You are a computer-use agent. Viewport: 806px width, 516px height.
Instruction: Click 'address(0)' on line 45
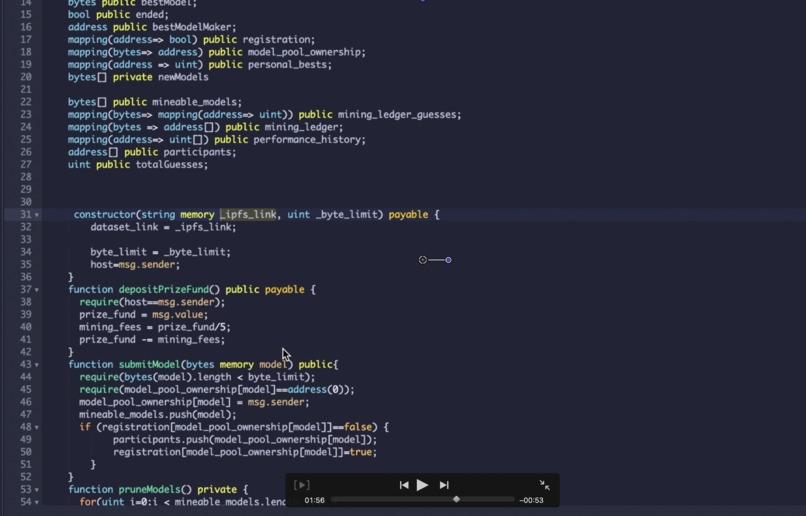click(318, 390)
